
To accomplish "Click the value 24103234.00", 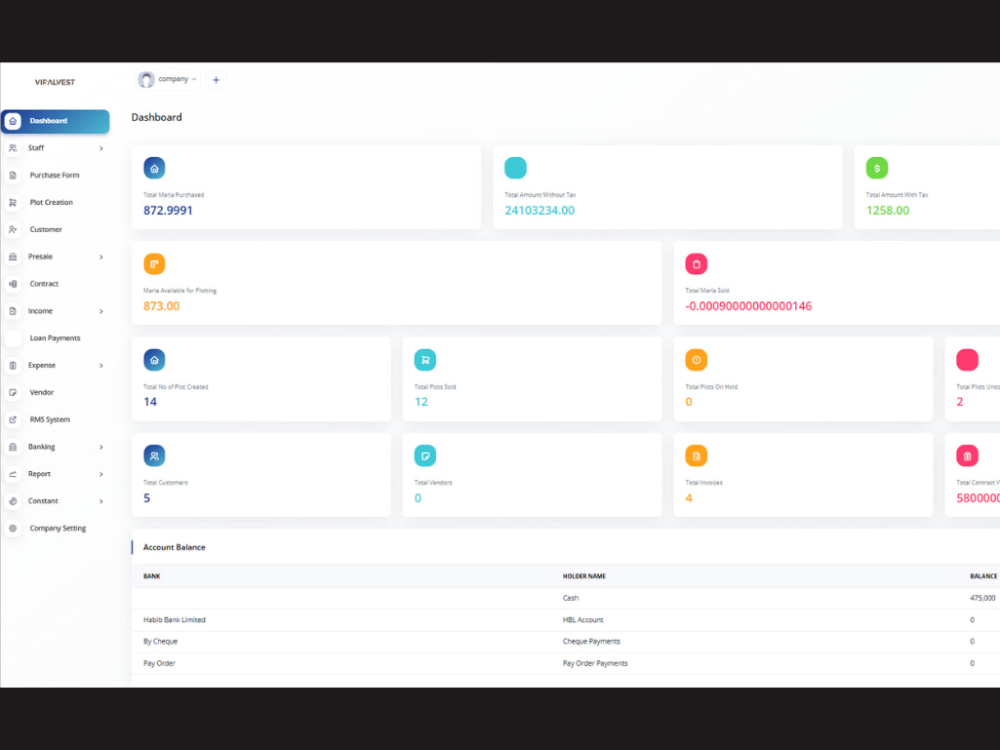I will pyautogui.click(x=540, y=210).
